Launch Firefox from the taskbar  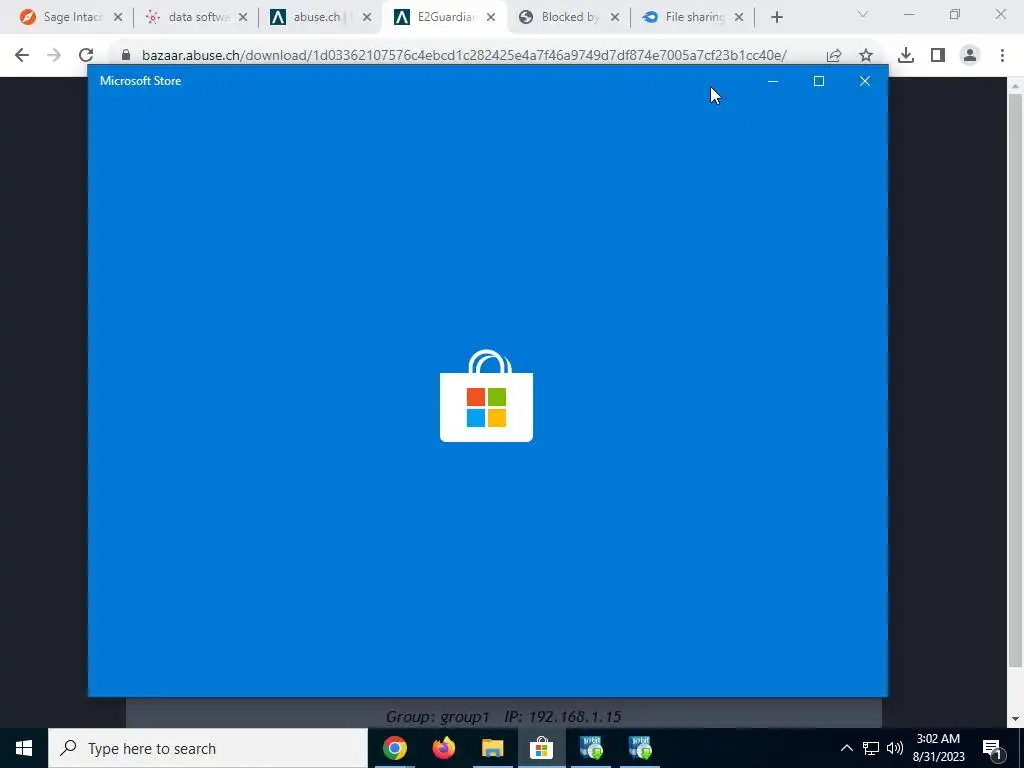tap(443, 748)
